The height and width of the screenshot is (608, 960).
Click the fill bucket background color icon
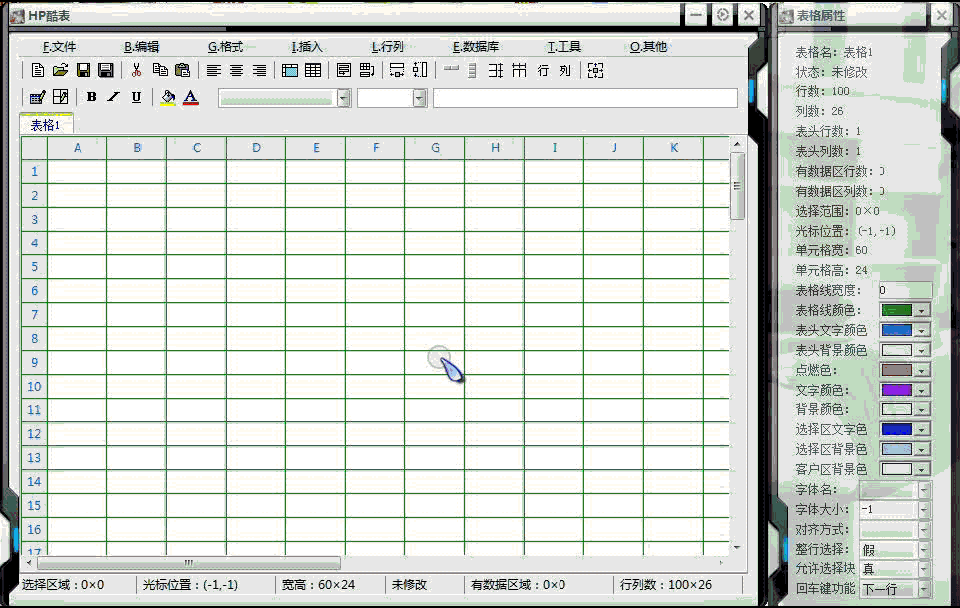coord(168,97)
